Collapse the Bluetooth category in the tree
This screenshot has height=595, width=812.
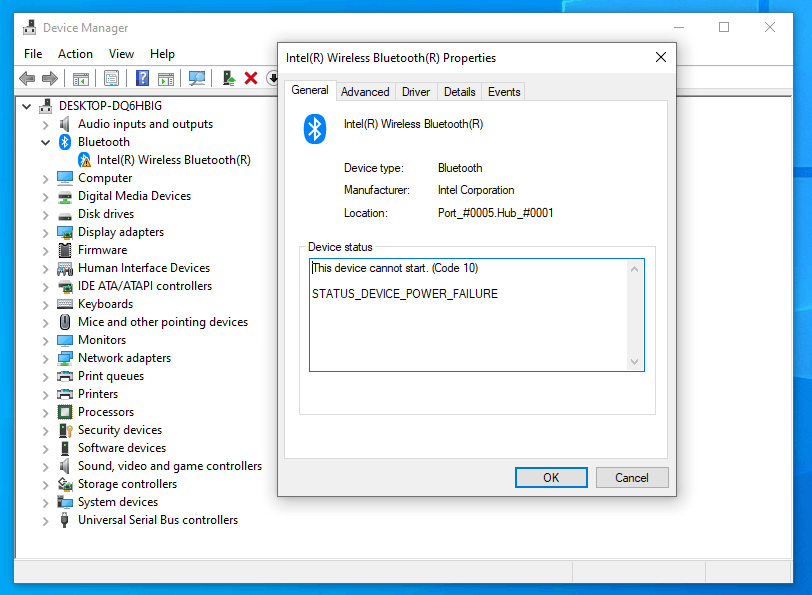45,141
